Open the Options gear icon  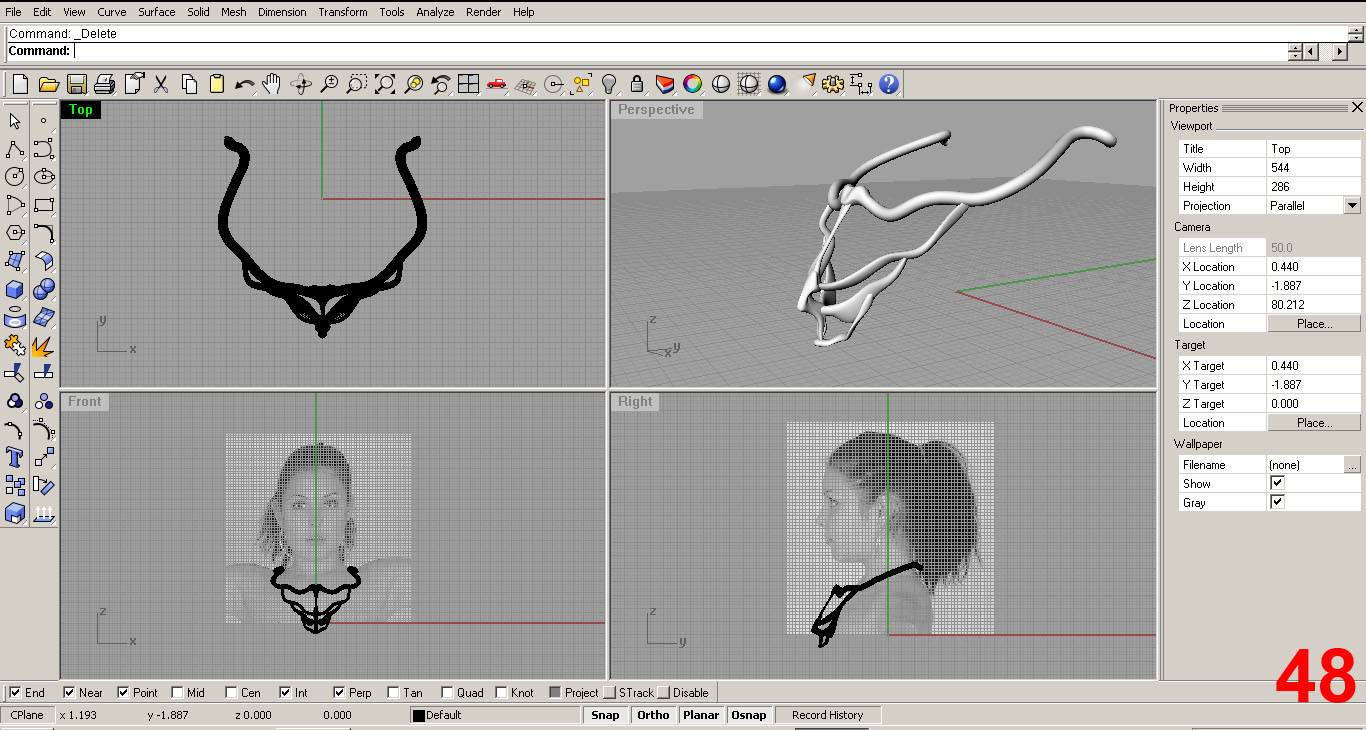(833, 85)
